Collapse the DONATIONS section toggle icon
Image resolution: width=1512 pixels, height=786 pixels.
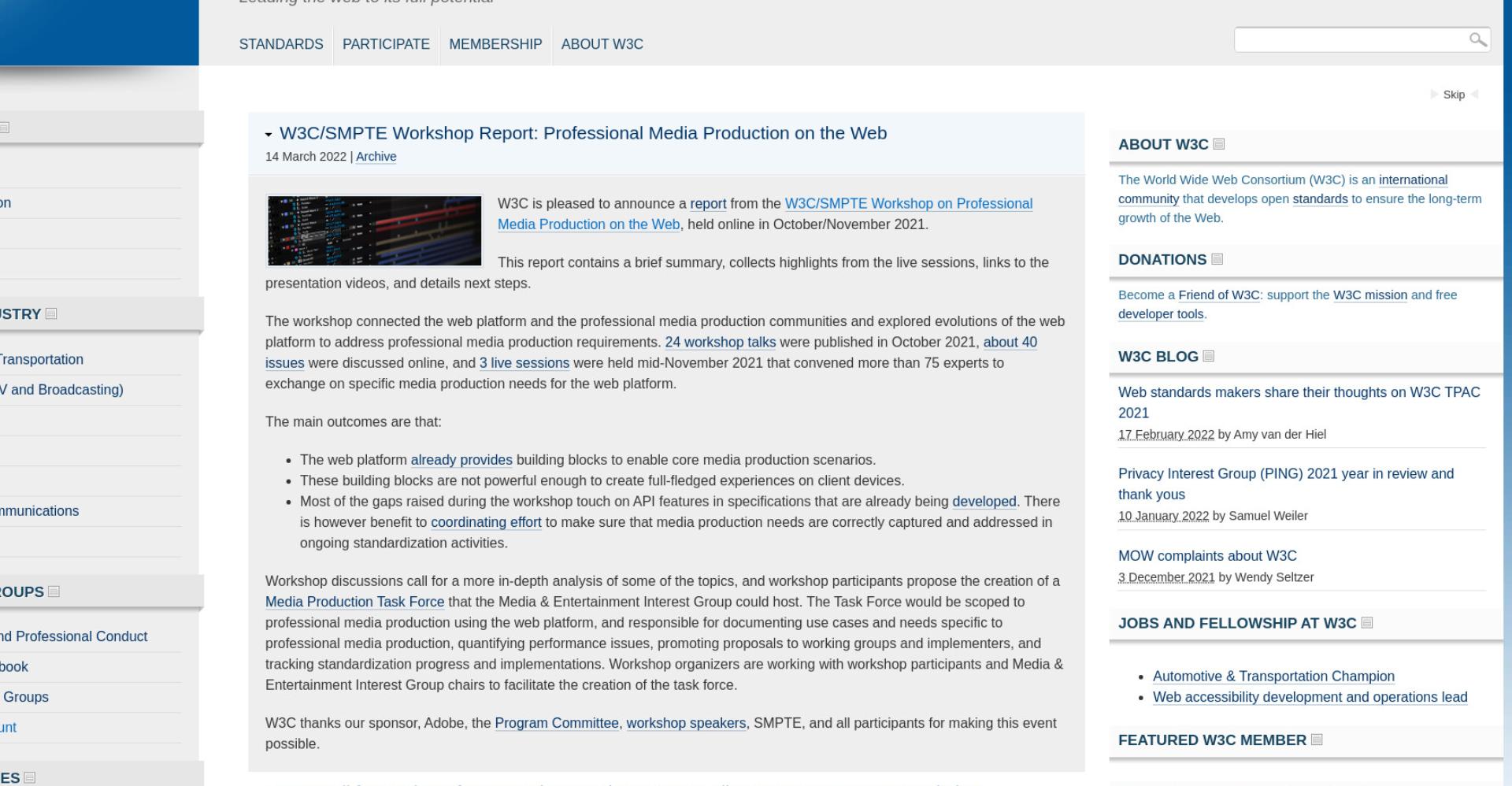coord(1217,259)
